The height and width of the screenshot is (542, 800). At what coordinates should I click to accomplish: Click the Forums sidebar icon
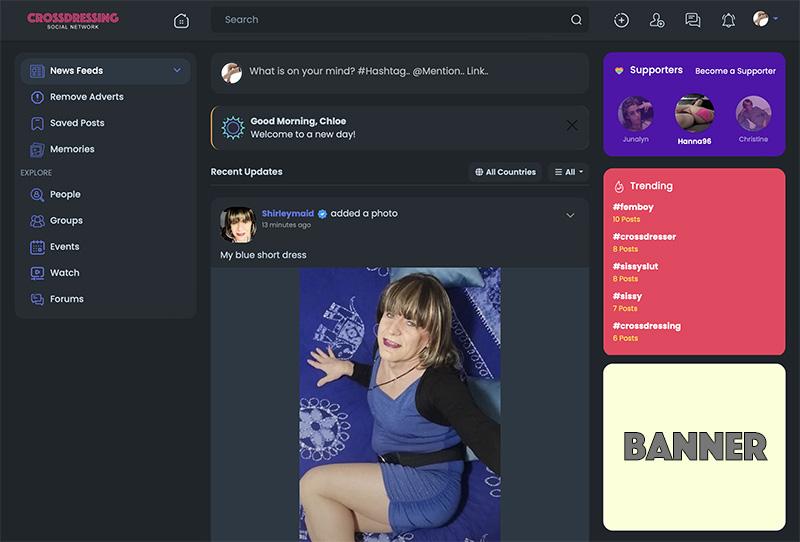coord(37,299)
